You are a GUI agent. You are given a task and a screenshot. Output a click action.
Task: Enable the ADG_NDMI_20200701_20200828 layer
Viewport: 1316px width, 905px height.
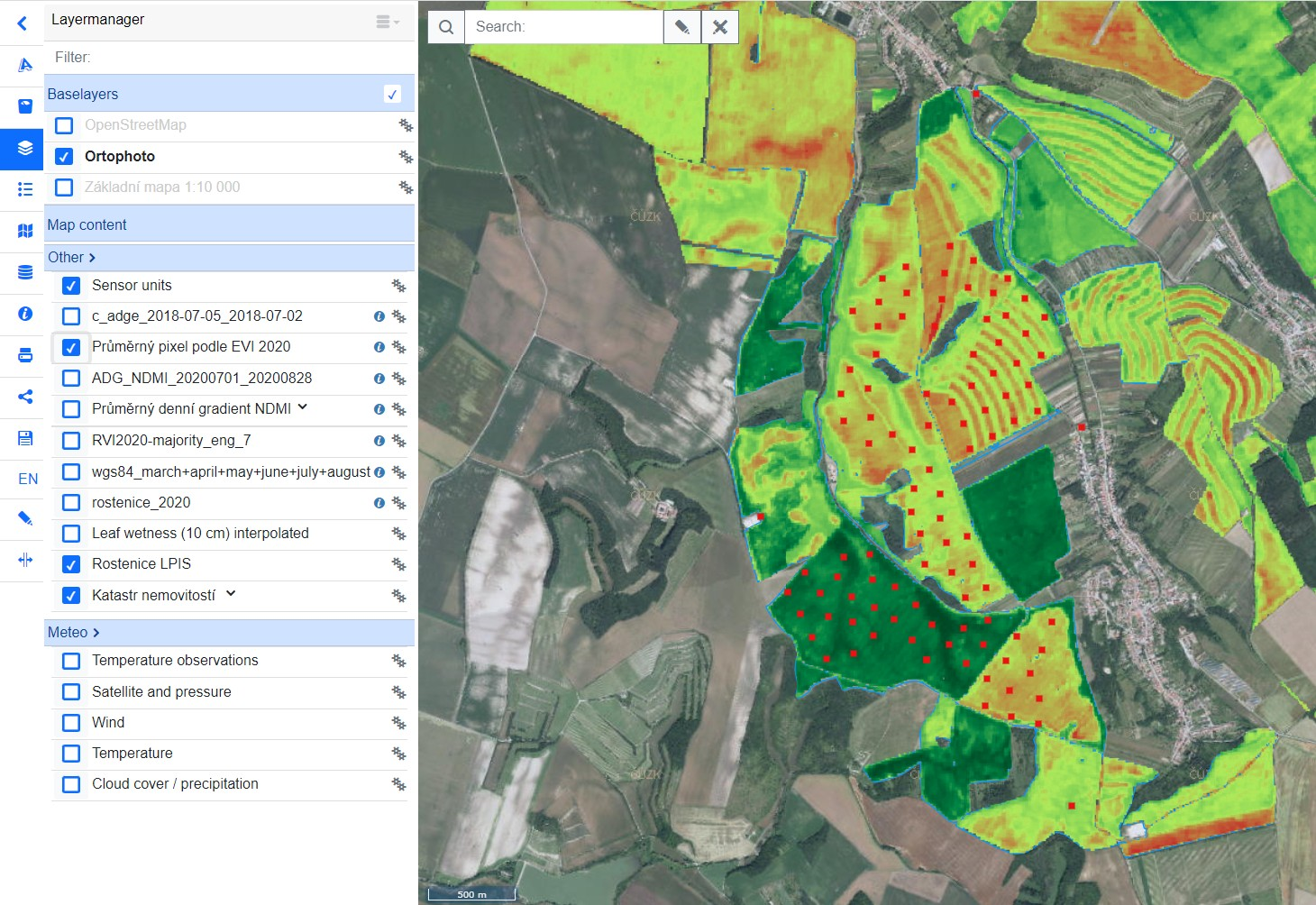[x=71, y=379]
